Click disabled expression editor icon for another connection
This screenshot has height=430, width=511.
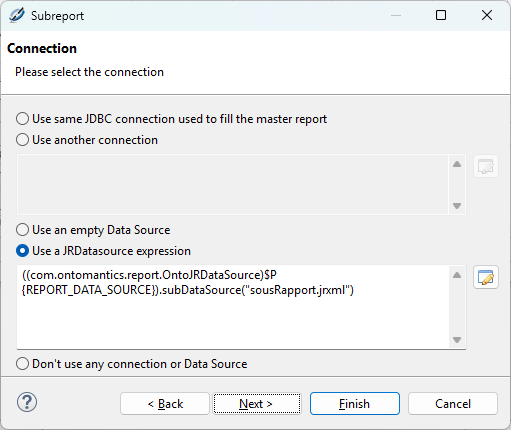486,166
